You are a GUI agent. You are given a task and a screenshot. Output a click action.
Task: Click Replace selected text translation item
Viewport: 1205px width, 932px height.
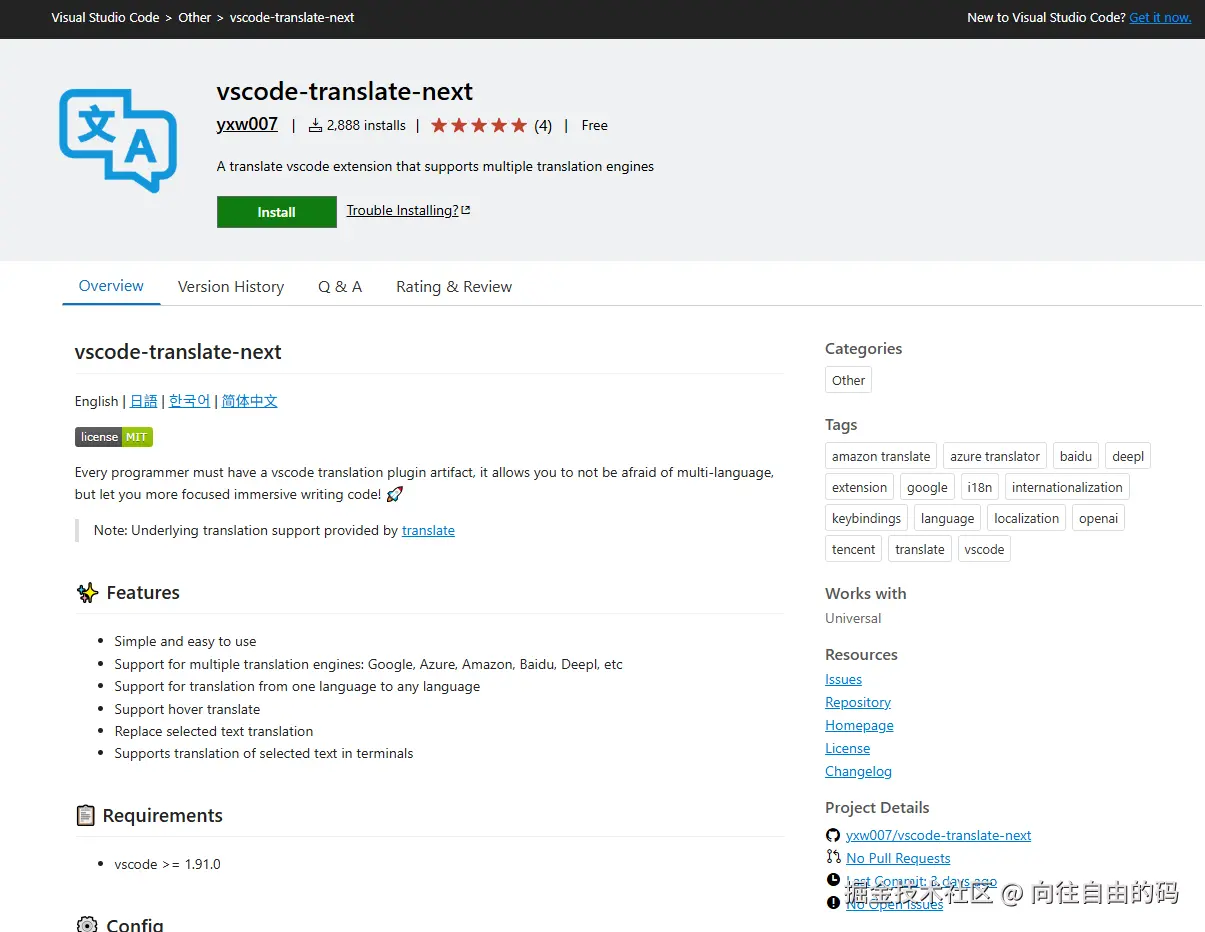[214, 731]
